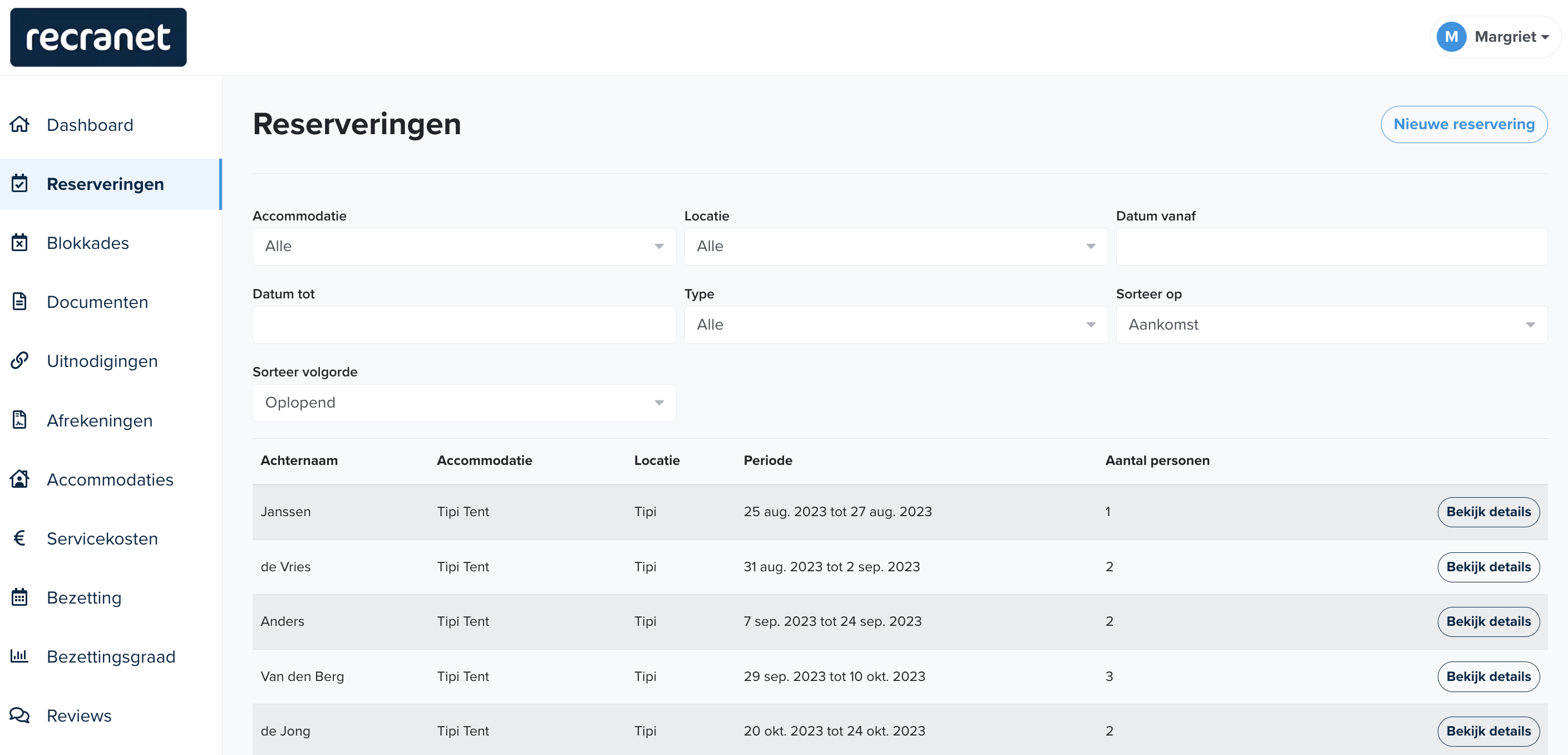
Task: Click the Documenten file icon
Action: tap(19, 301)
